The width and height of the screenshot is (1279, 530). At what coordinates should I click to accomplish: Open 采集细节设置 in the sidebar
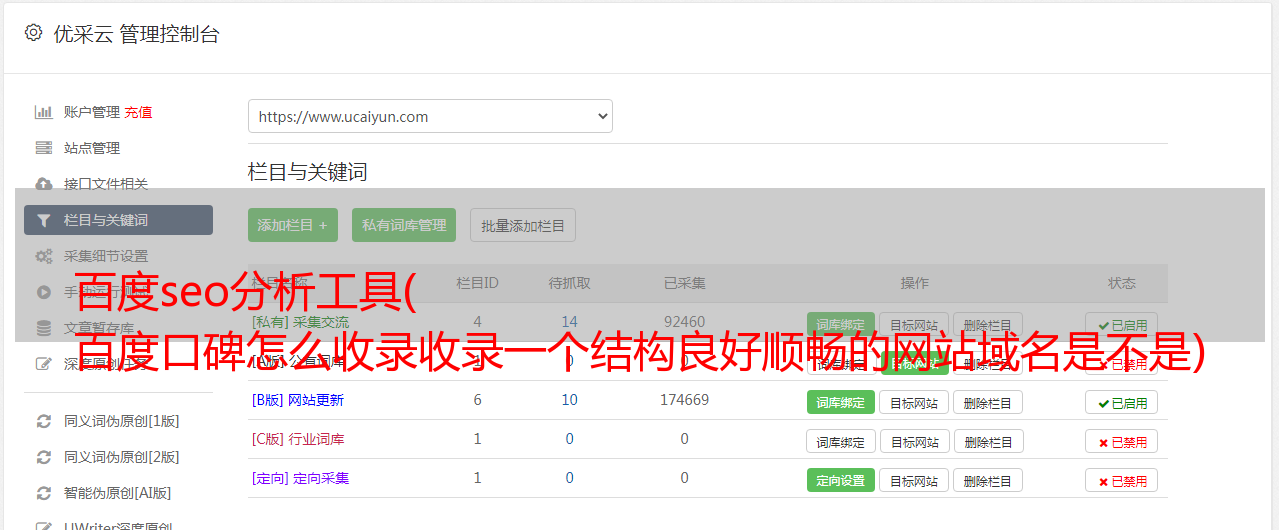coord(106,256)
